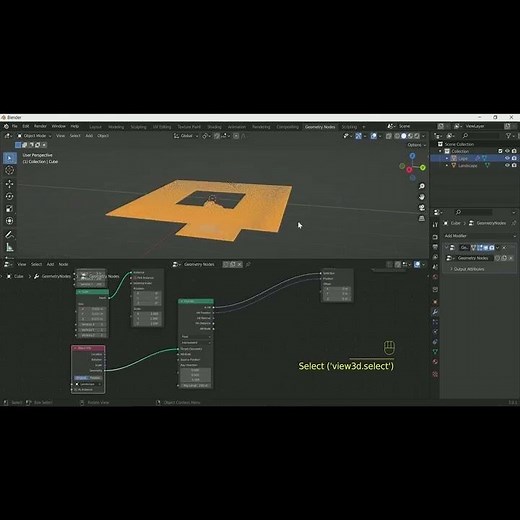Select the Move tool
520x520 pixels.
click(x=10, y=184)
